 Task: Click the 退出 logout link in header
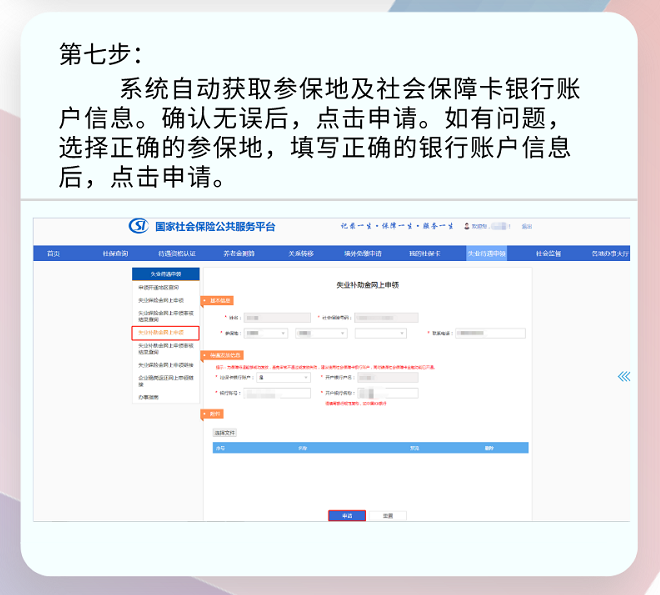(x=527, y=226)
